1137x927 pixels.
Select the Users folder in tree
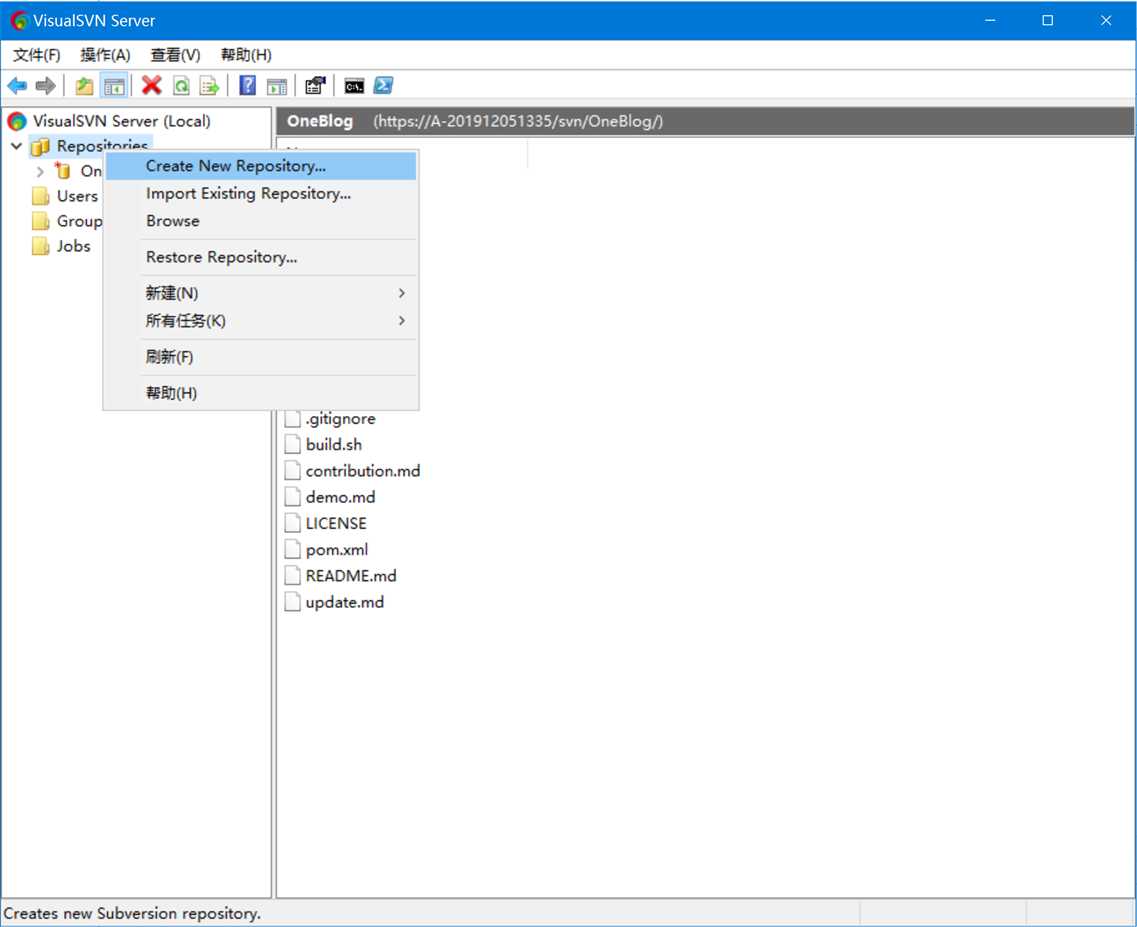pyautogui.click(x=77, y=196)
